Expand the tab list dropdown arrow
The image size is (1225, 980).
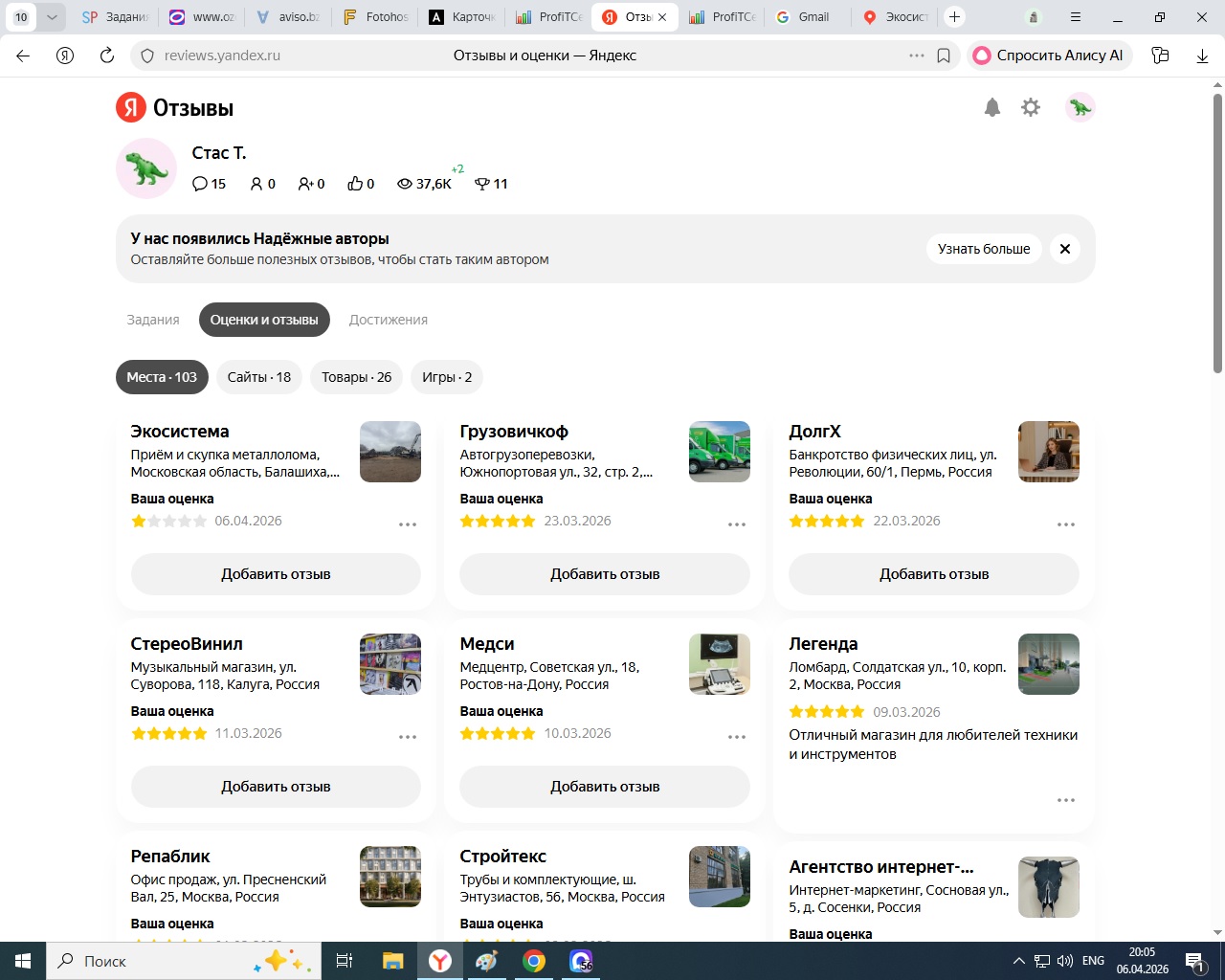pos(52,16)
